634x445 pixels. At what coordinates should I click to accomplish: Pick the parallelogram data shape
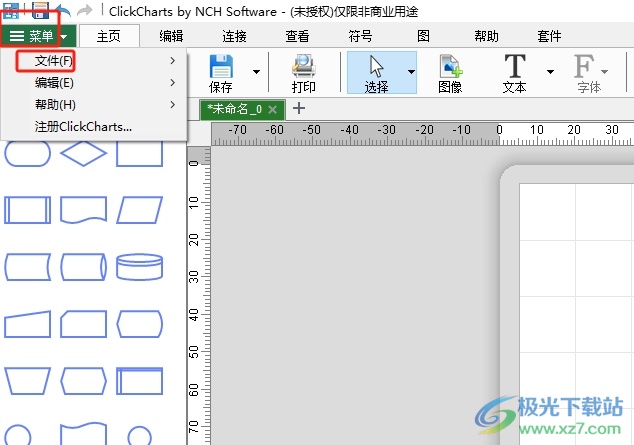139,210
